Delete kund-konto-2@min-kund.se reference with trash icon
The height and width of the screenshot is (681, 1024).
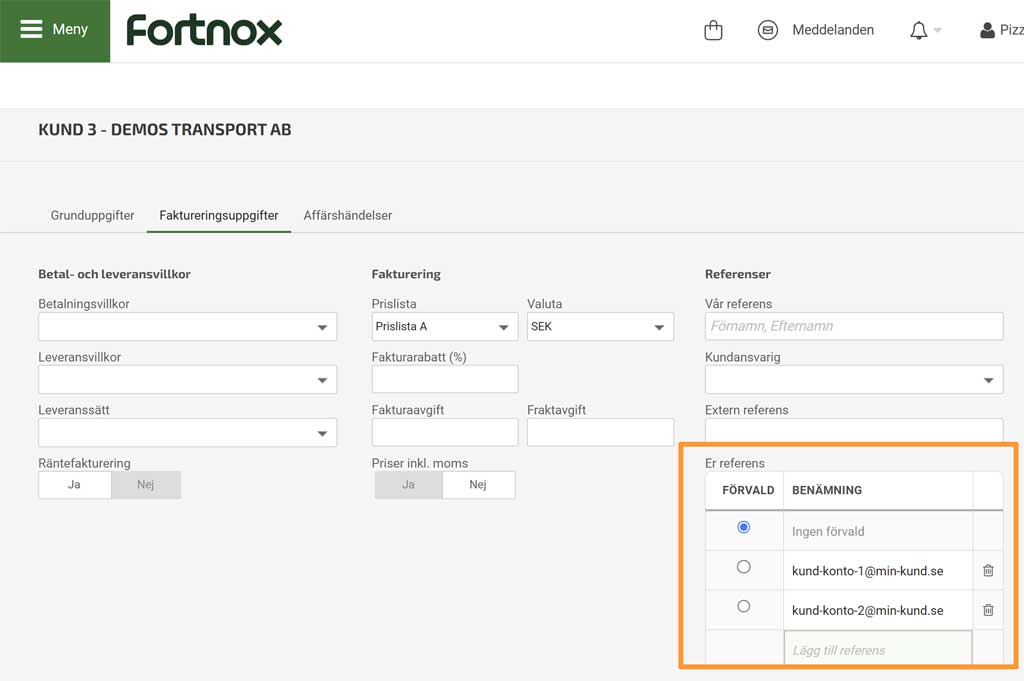click(988, 610)
